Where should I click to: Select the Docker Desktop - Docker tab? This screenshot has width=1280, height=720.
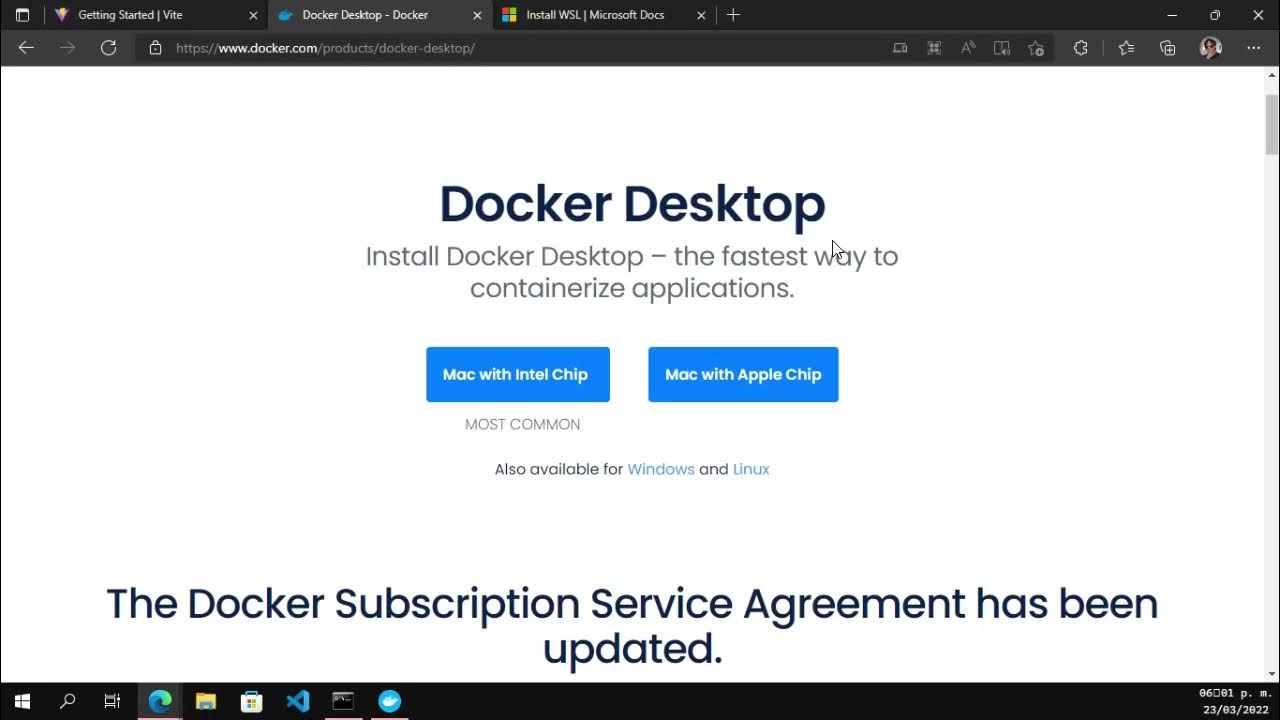[x=380, y=15]
